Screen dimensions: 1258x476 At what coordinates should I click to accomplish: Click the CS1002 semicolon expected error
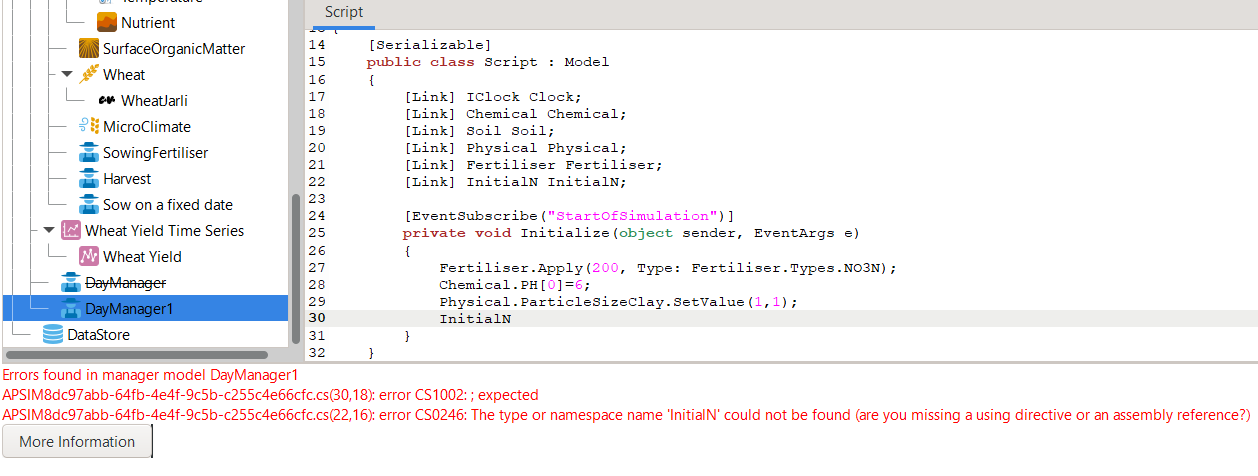pyautogui.click(x=271, y=395)
